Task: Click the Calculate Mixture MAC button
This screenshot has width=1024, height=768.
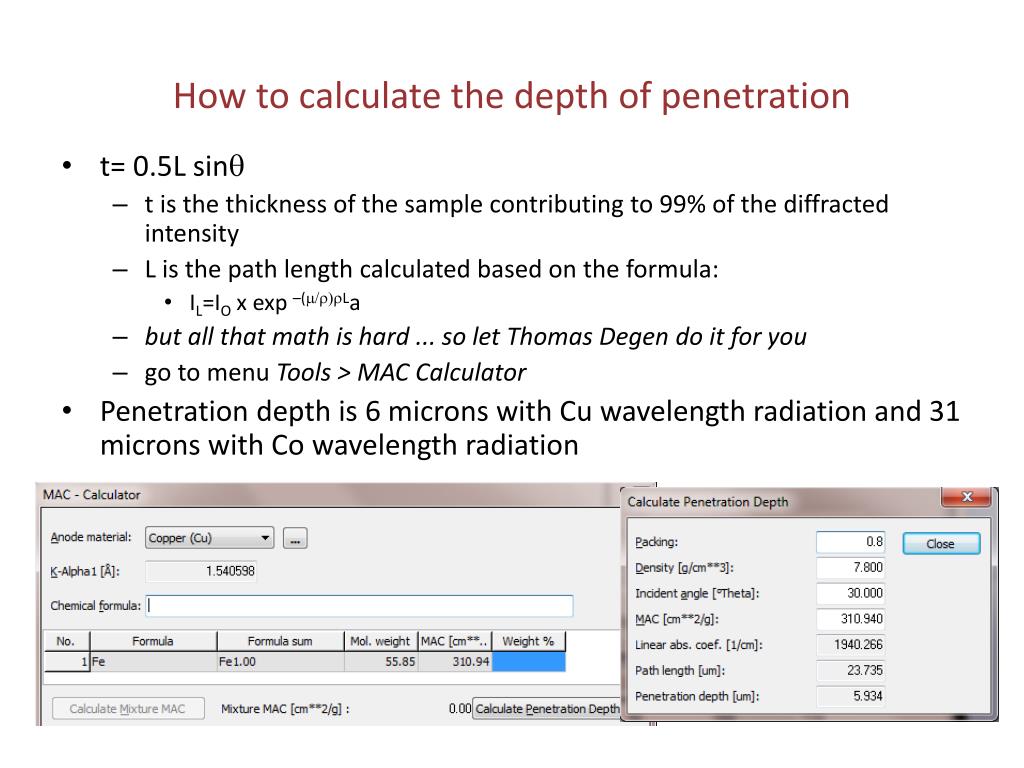Action: pos(127,709)
